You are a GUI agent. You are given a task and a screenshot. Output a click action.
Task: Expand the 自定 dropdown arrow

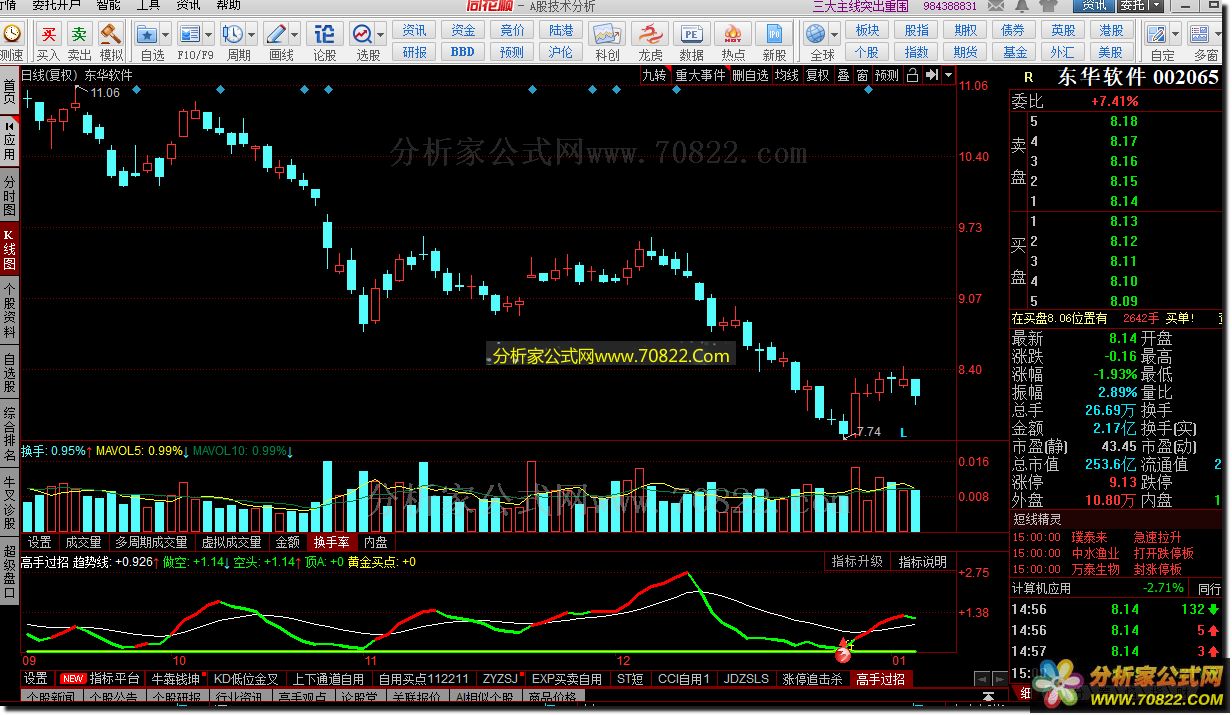pos(1177,34)
